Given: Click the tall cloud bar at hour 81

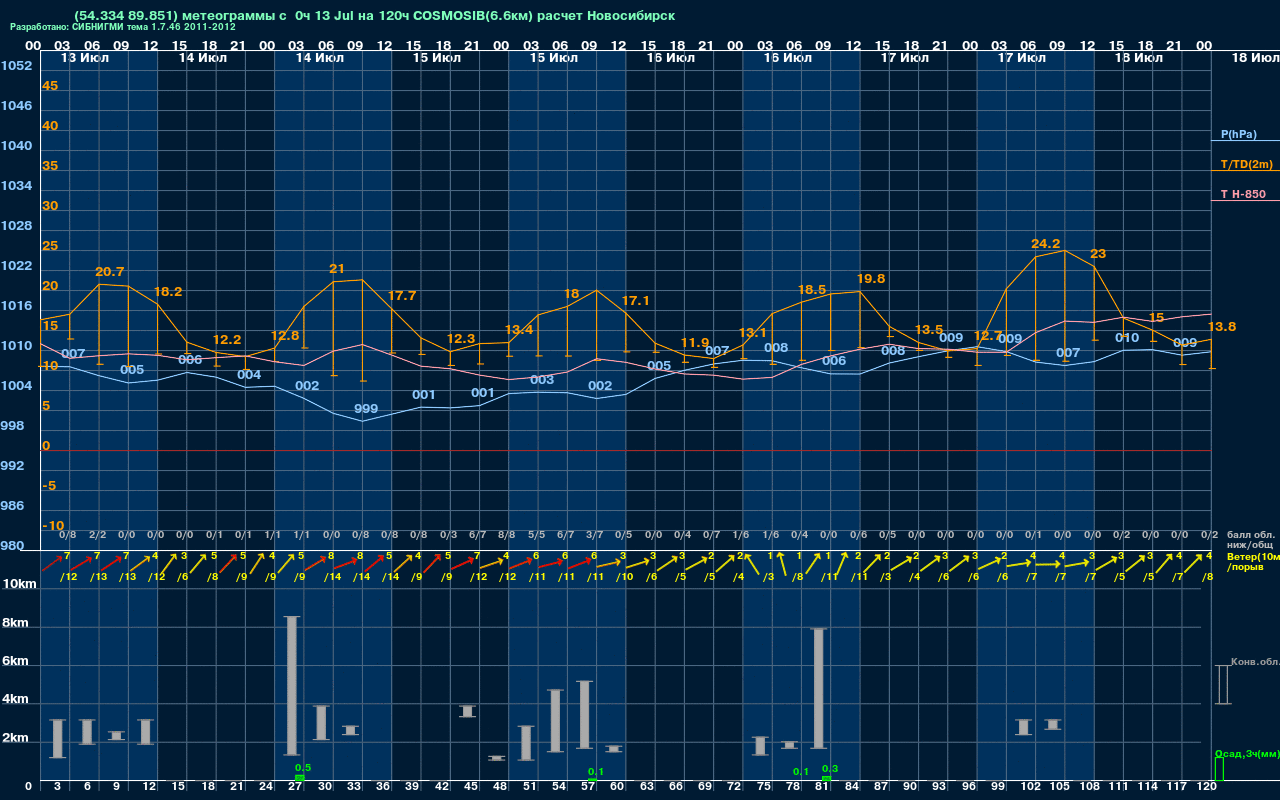Looking at the screenshot, I should point(818,688).
